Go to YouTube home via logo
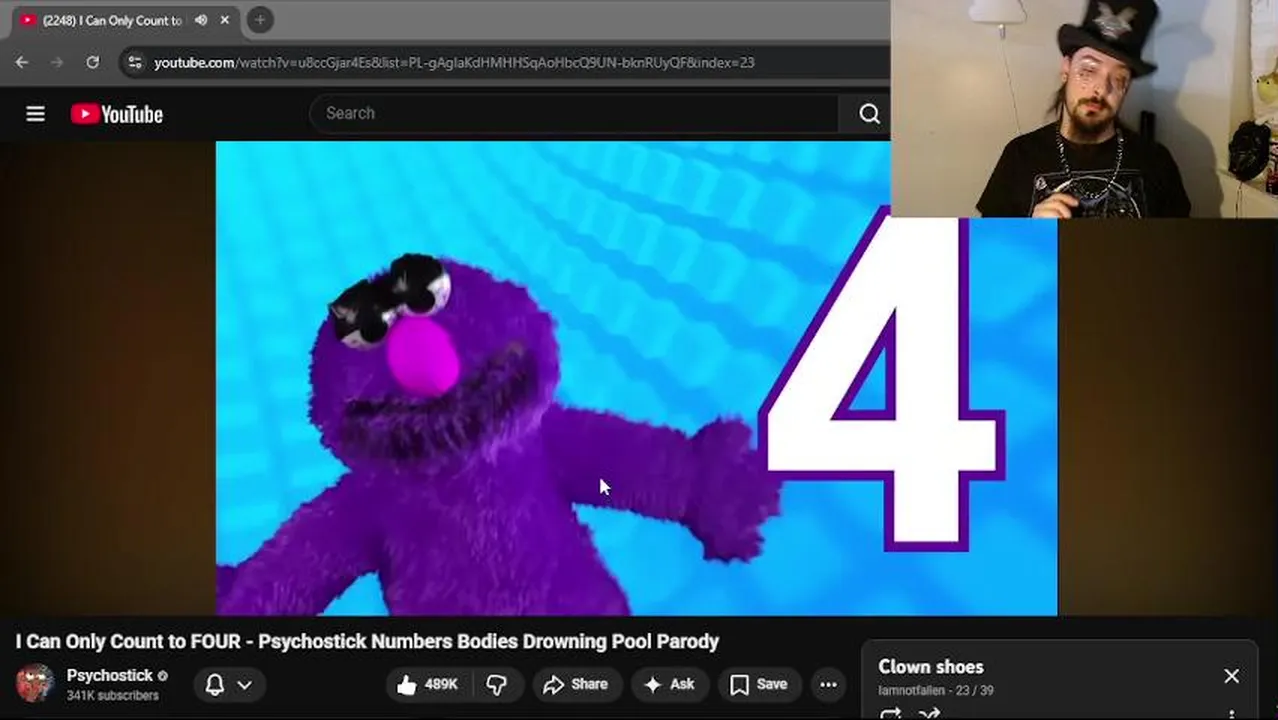 117,114
